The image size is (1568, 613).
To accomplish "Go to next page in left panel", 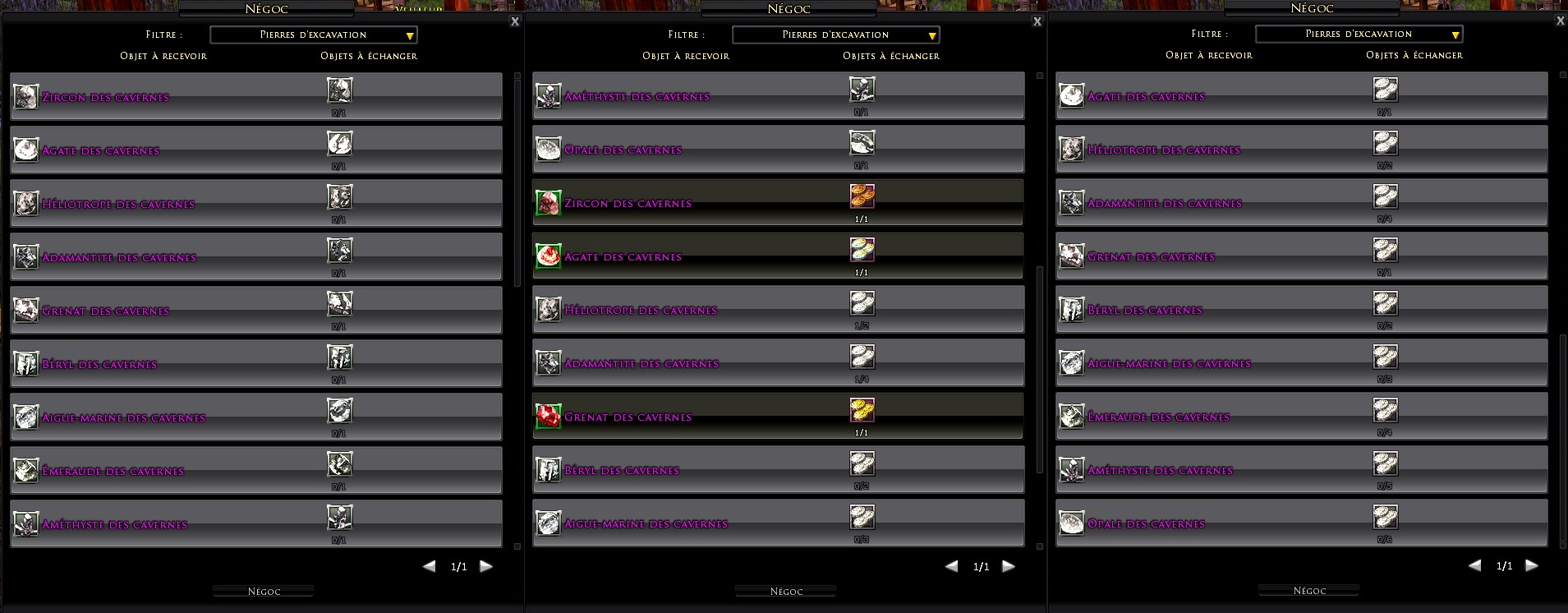I will [x=486, y=566].
